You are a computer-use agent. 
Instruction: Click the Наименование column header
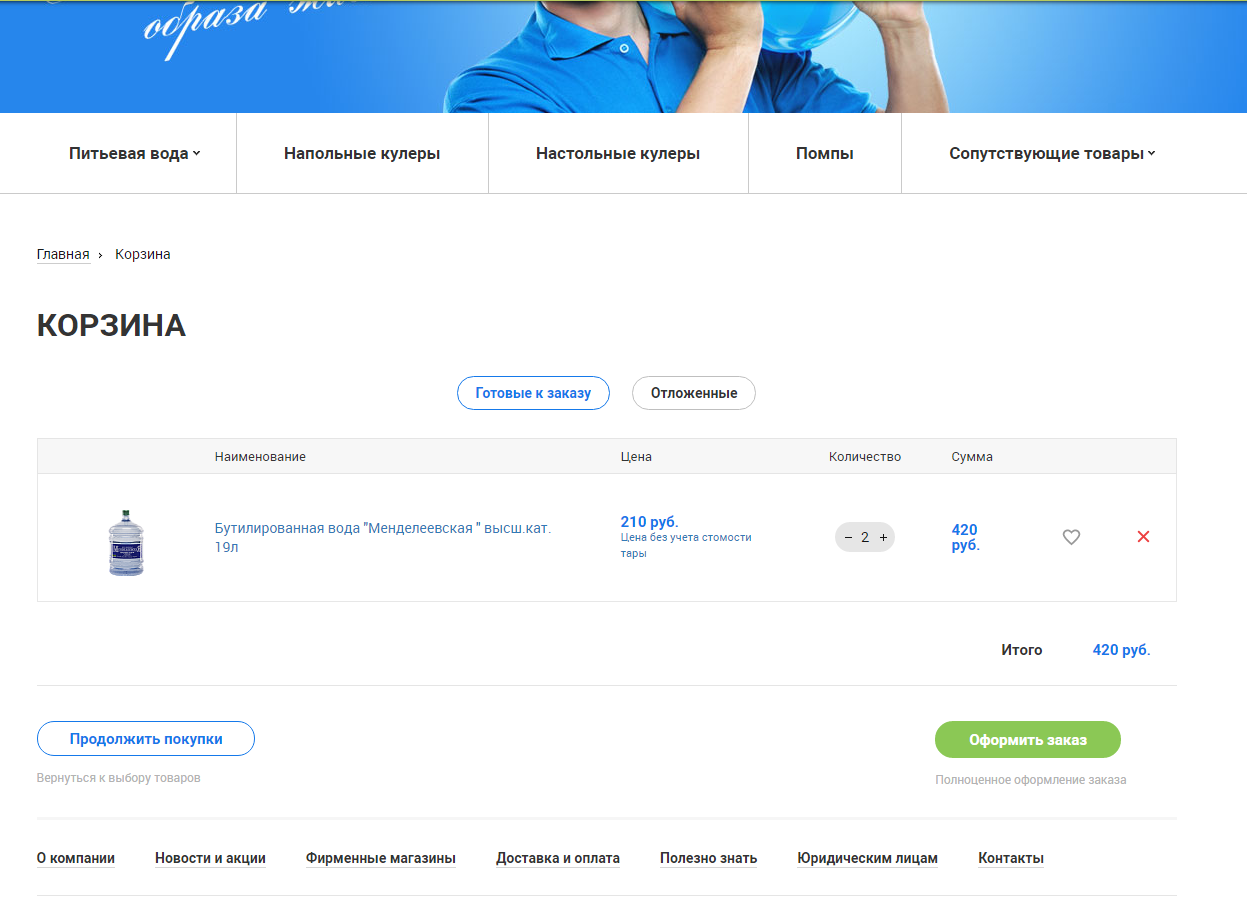(260, 456)
